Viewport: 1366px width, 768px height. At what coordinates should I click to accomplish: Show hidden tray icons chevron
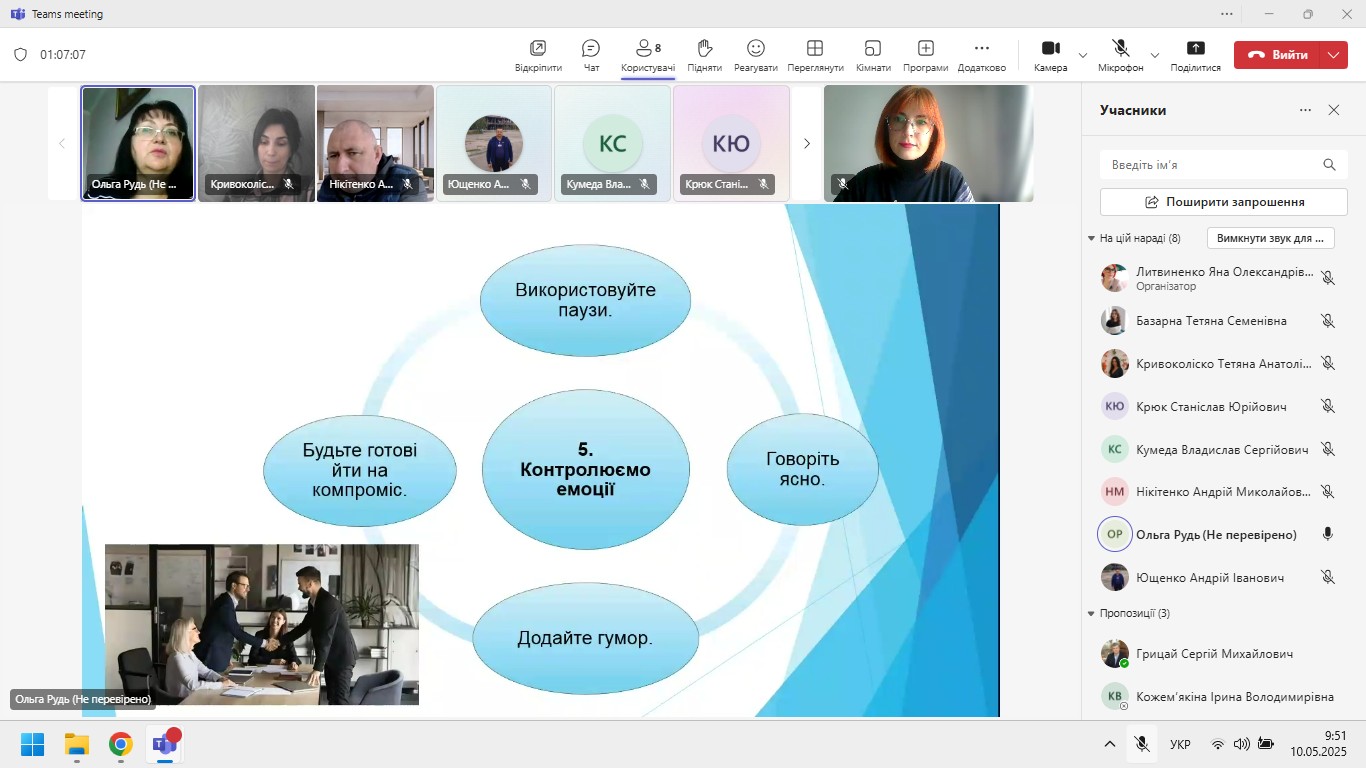[x=1110, y=744]
